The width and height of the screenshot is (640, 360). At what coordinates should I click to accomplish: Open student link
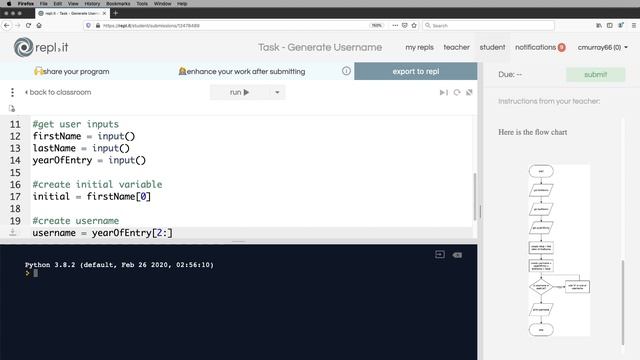coord(492,47)
